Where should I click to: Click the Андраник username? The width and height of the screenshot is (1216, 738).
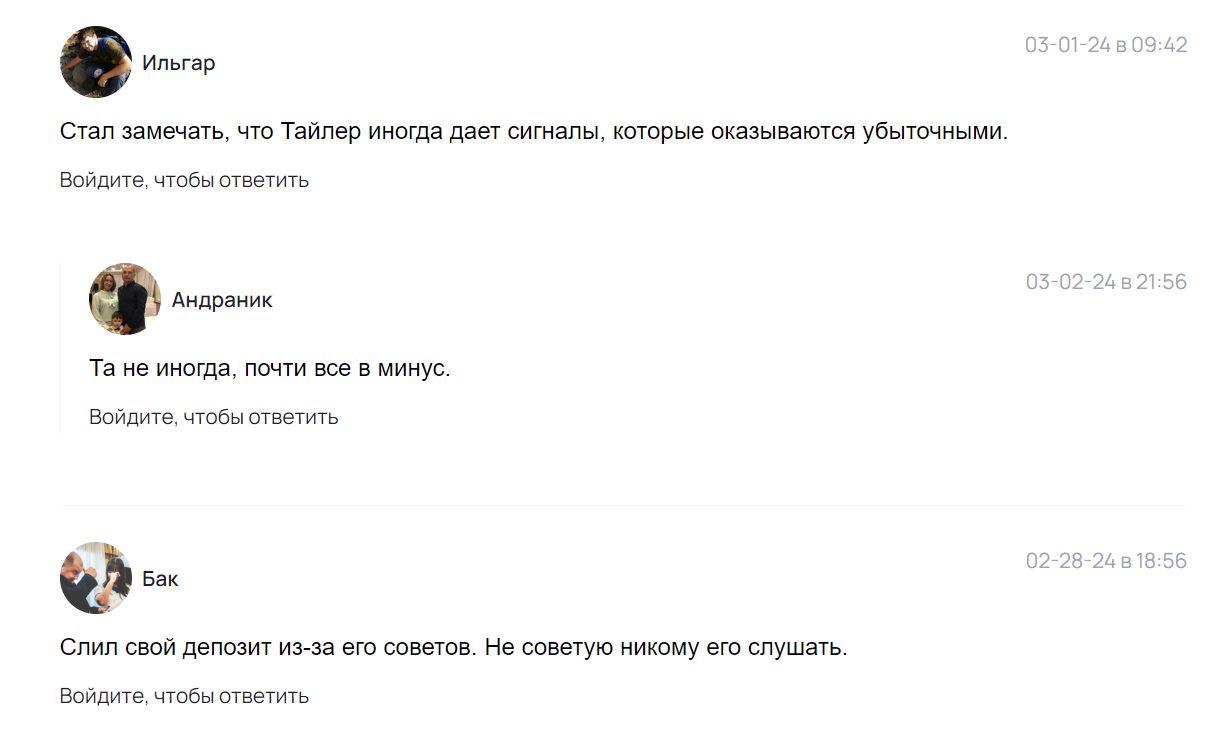pos(221,300)
